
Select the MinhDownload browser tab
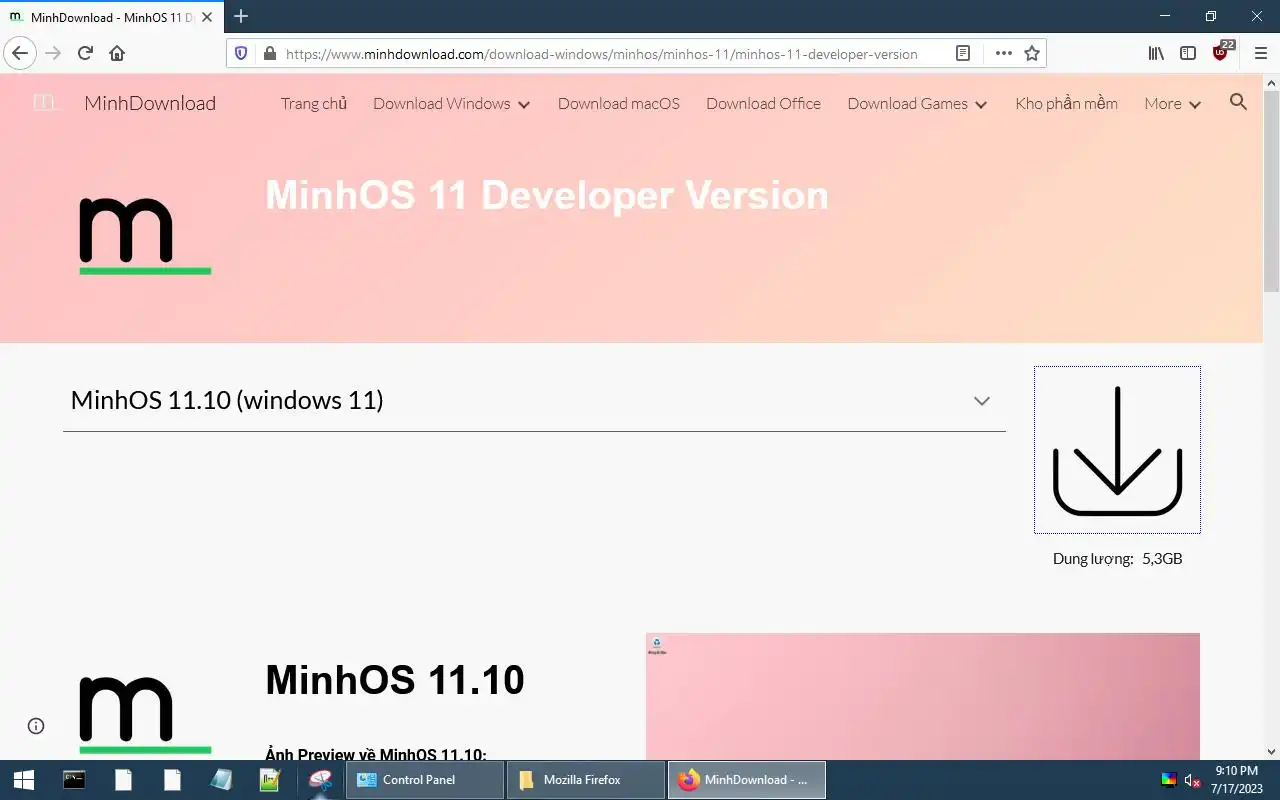(x=113, y=17)
